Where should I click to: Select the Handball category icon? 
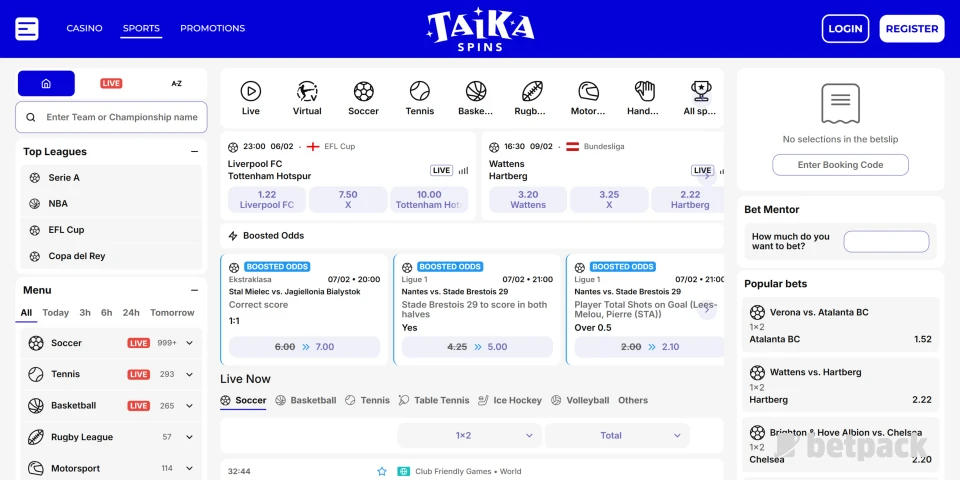coord(645,91)
